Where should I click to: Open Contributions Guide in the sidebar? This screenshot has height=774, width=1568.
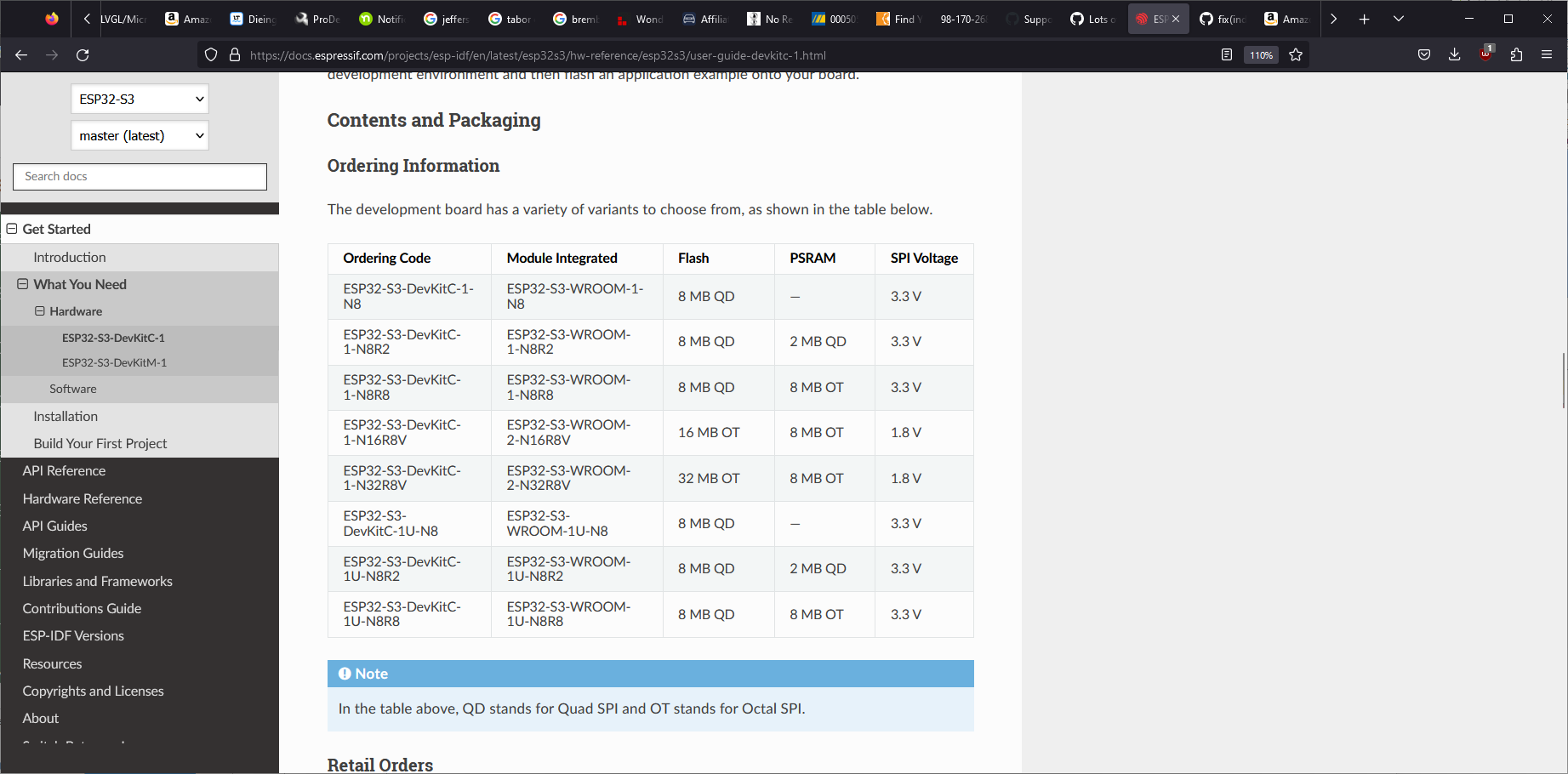[82, 608]
